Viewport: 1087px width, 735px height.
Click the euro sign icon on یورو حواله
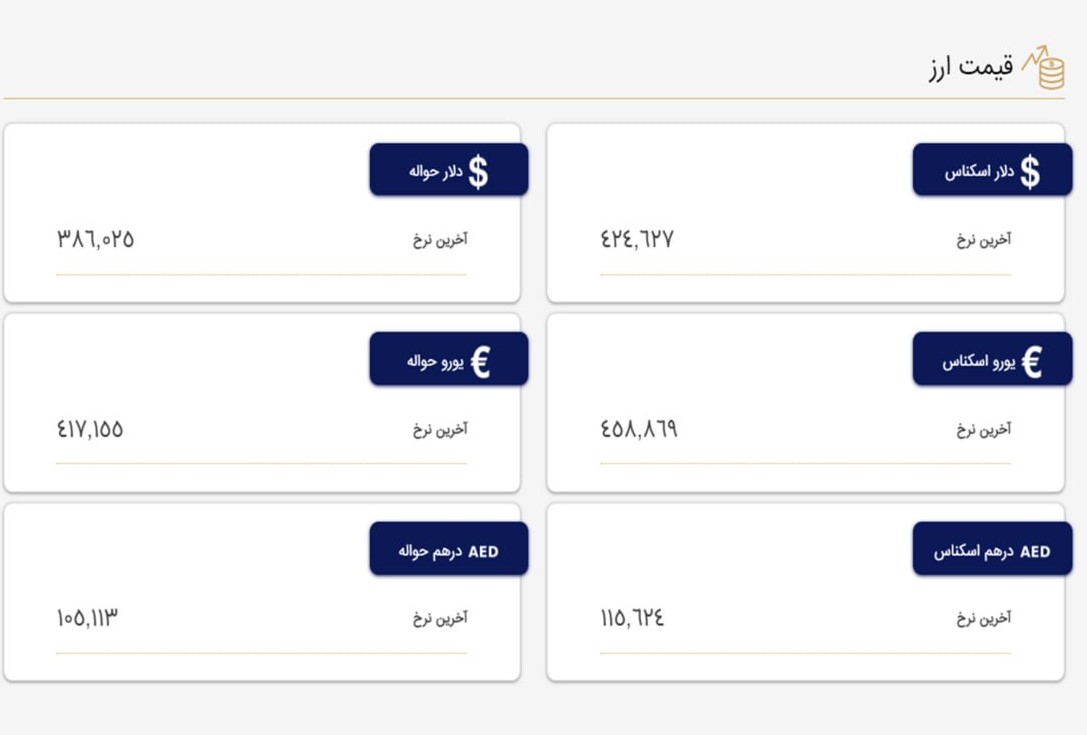coord(480,361)
